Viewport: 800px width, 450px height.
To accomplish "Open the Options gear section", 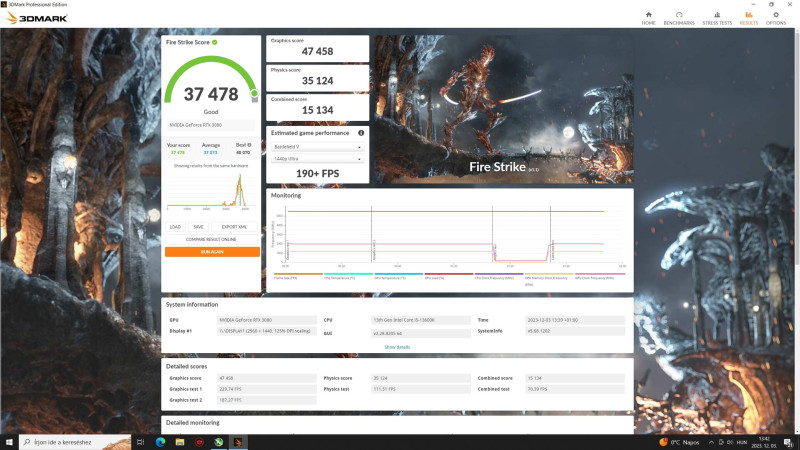I will [776, 18].
